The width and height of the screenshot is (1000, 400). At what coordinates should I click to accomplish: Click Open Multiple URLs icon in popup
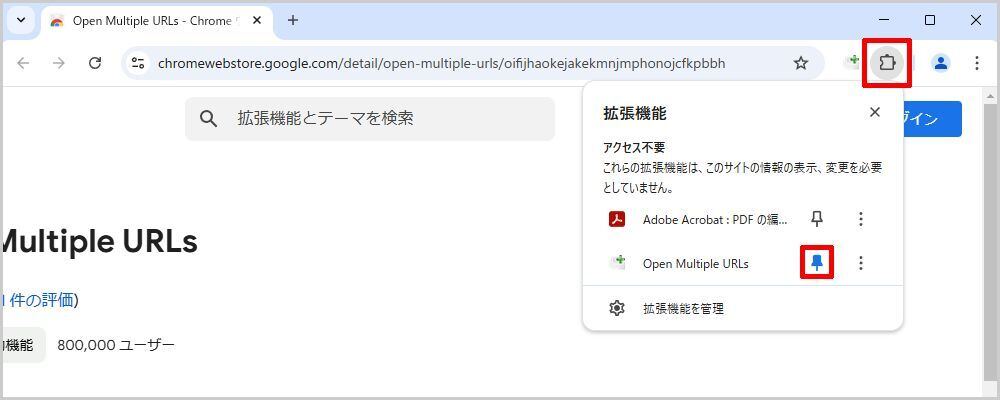(x=617, y=262)
